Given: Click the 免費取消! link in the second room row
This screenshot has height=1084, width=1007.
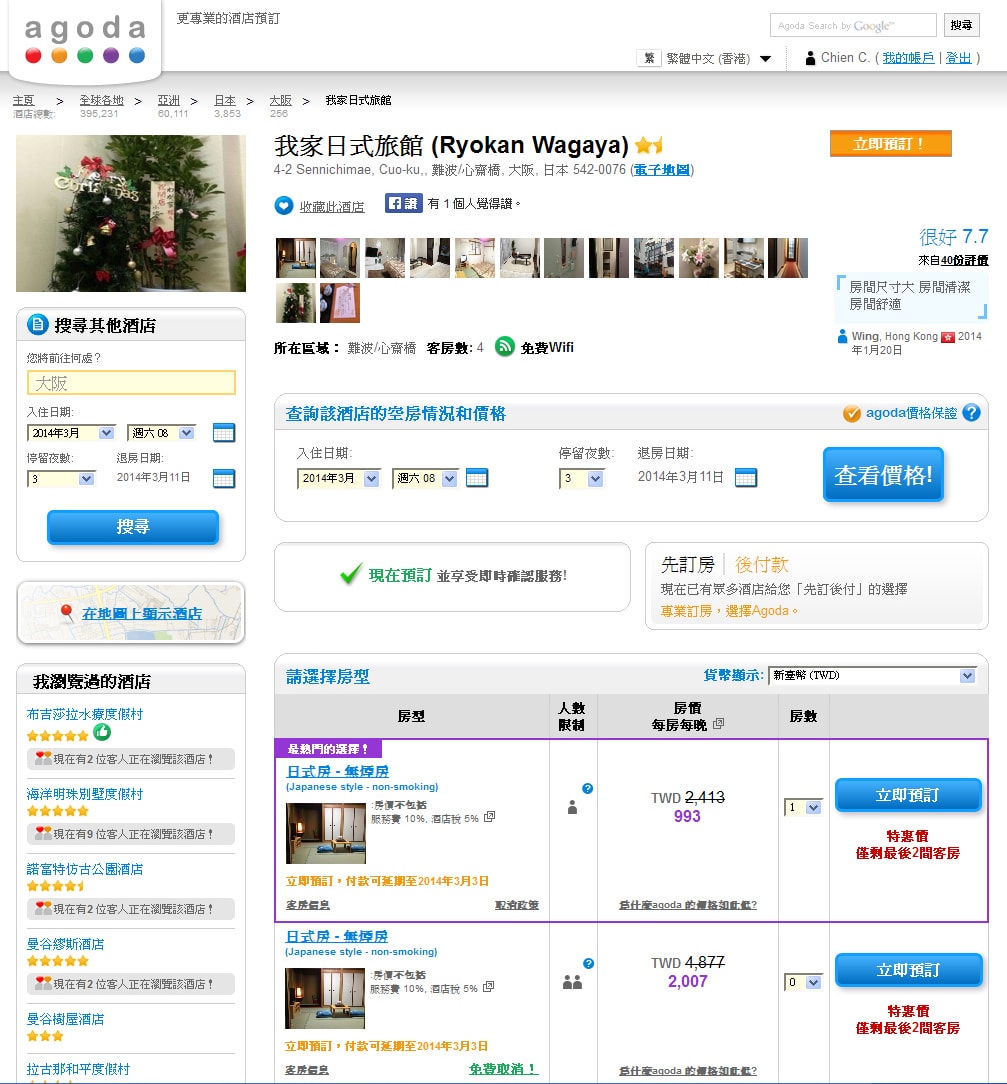Looking at the screenshot, I should 503,1069.
